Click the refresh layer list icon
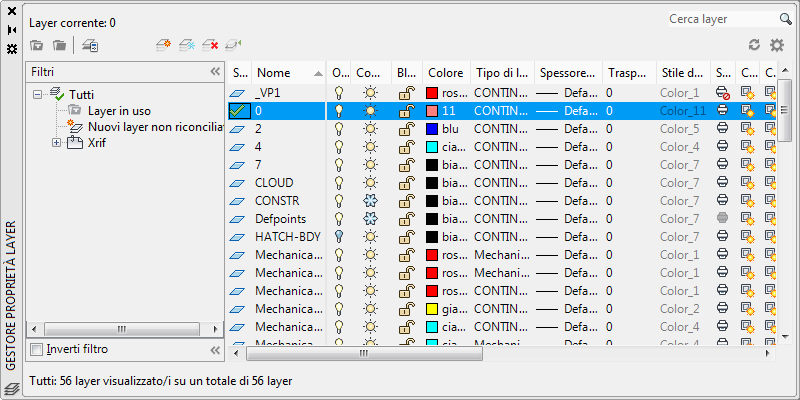Image resolution: width=800 pixels, height=400 pixels. point(754,45)
